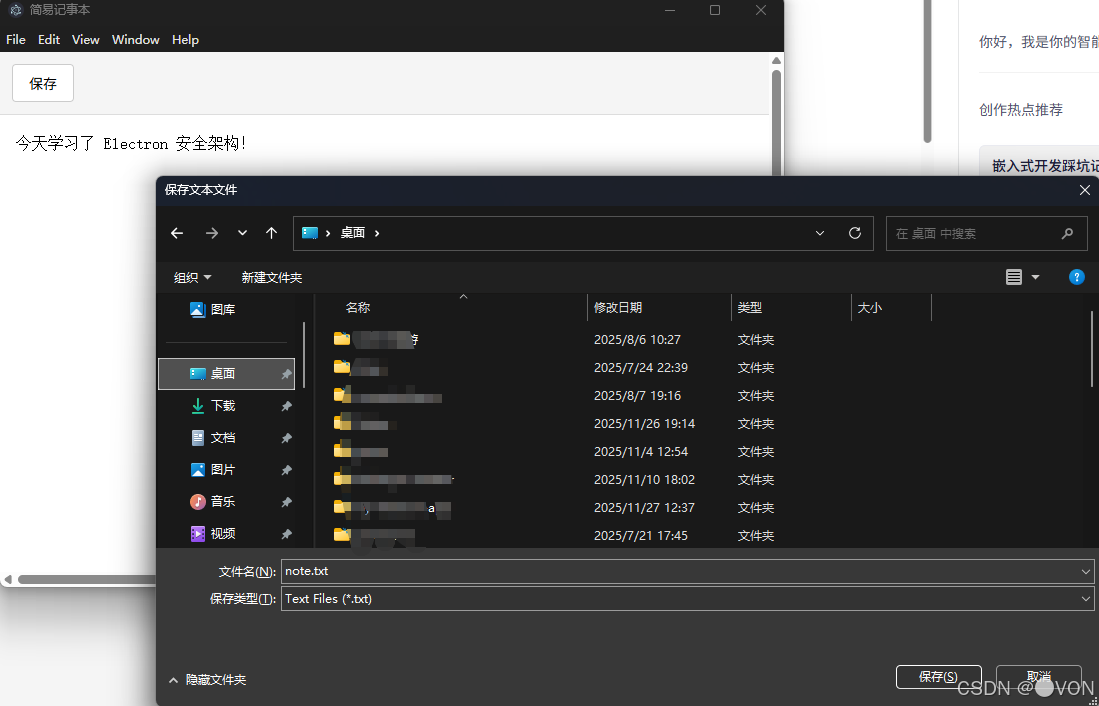This screenshot has height=706, width=1099.
Task: Click the file list vertical scrollbar
Action: (1092, 348)
